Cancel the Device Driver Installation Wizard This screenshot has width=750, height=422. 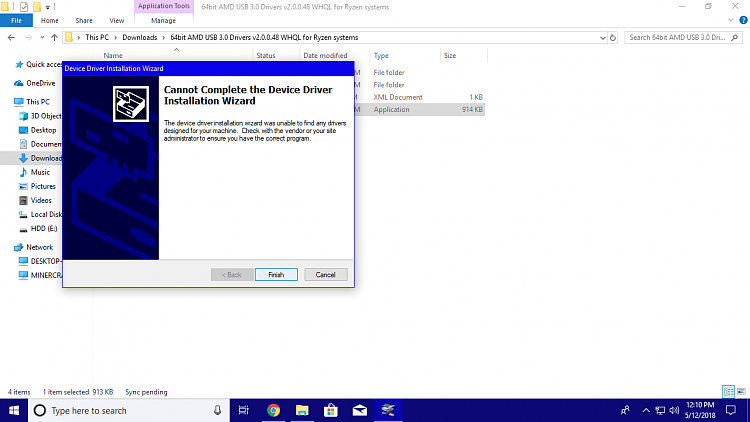pos(325,275)
